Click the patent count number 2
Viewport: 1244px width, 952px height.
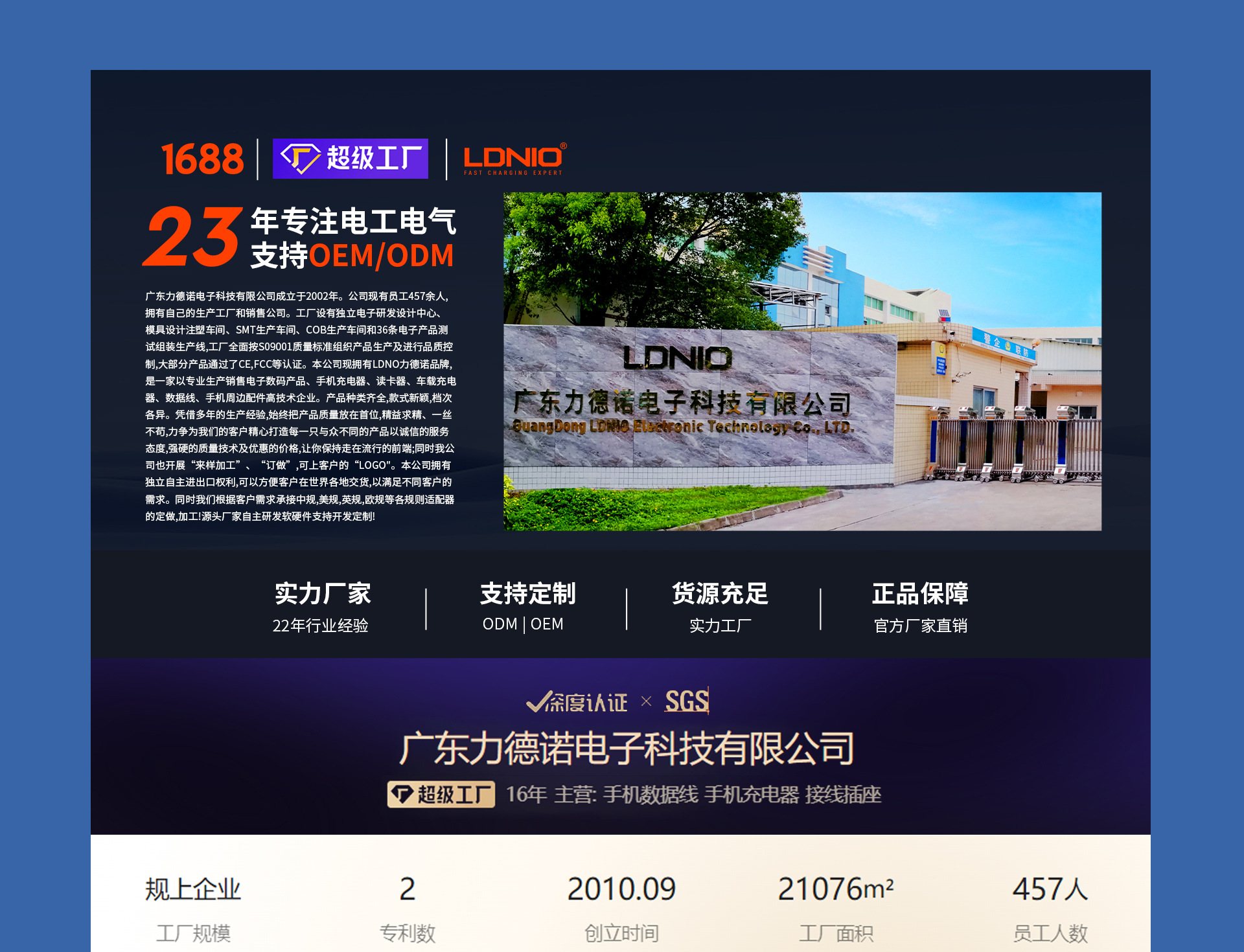click(x=407, y=889)
